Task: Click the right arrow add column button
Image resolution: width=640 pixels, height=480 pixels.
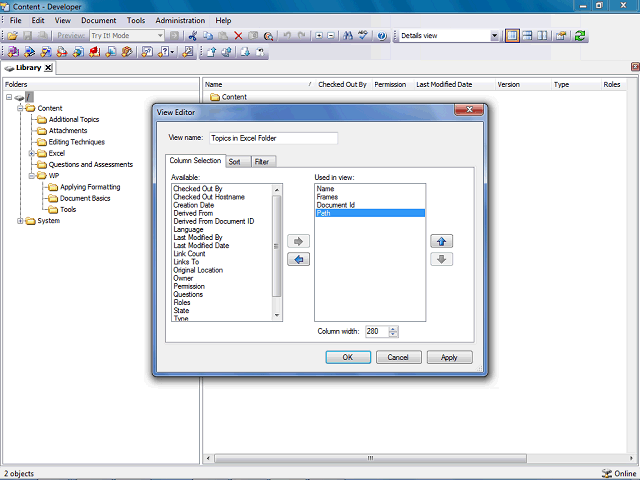Action: click(x=298, y=241)
